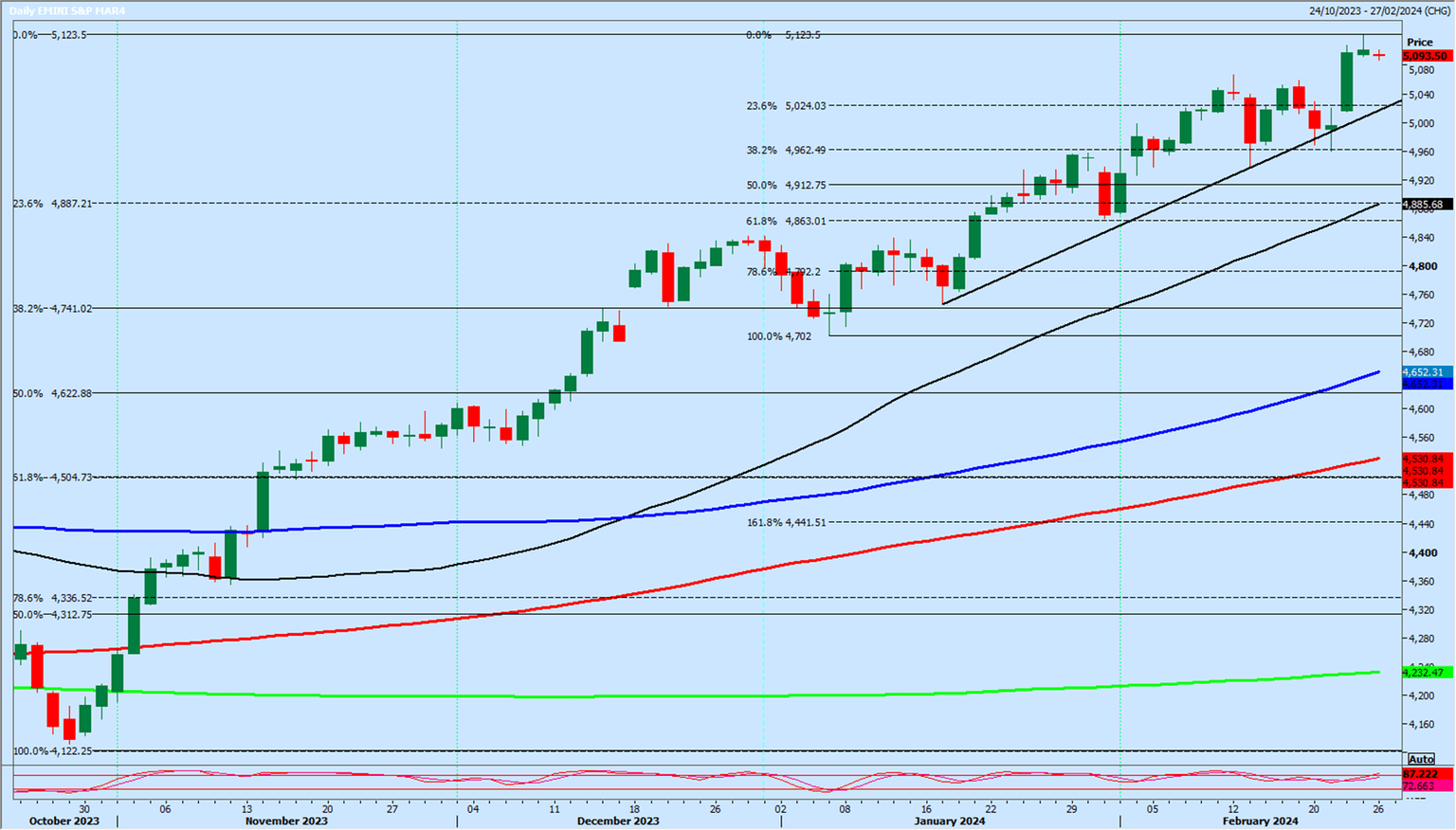Click the 4,680 price axis label

pos(1420,352)
